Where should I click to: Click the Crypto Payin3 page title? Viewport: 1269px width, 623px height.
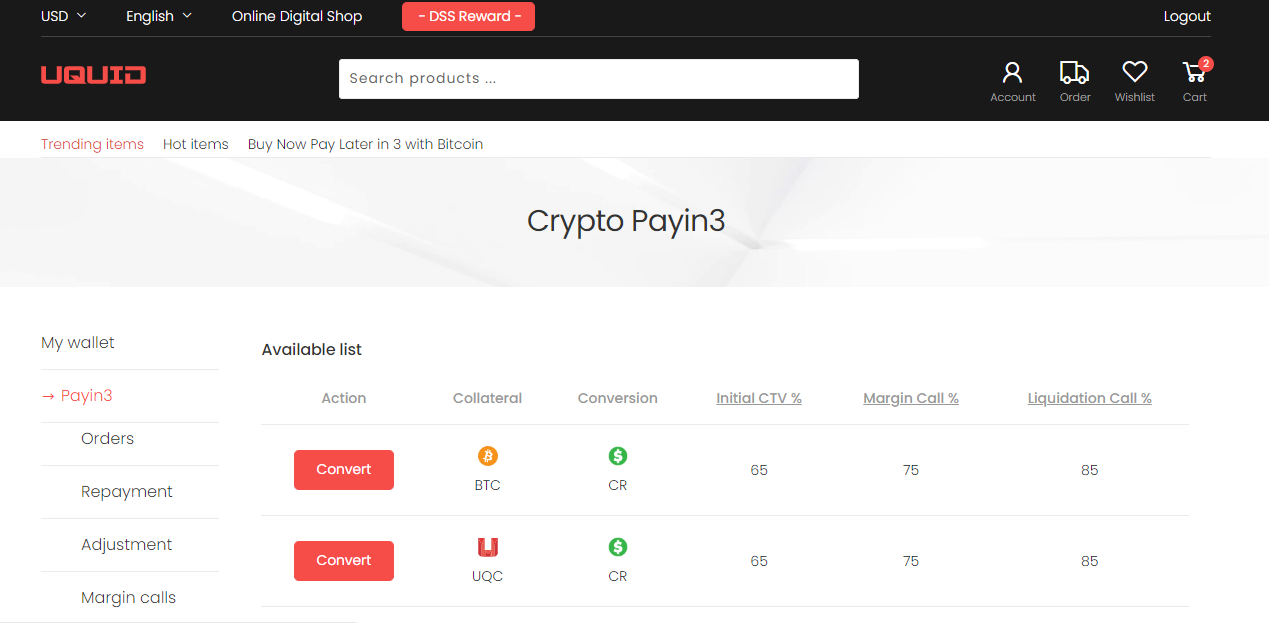point(626,221)
